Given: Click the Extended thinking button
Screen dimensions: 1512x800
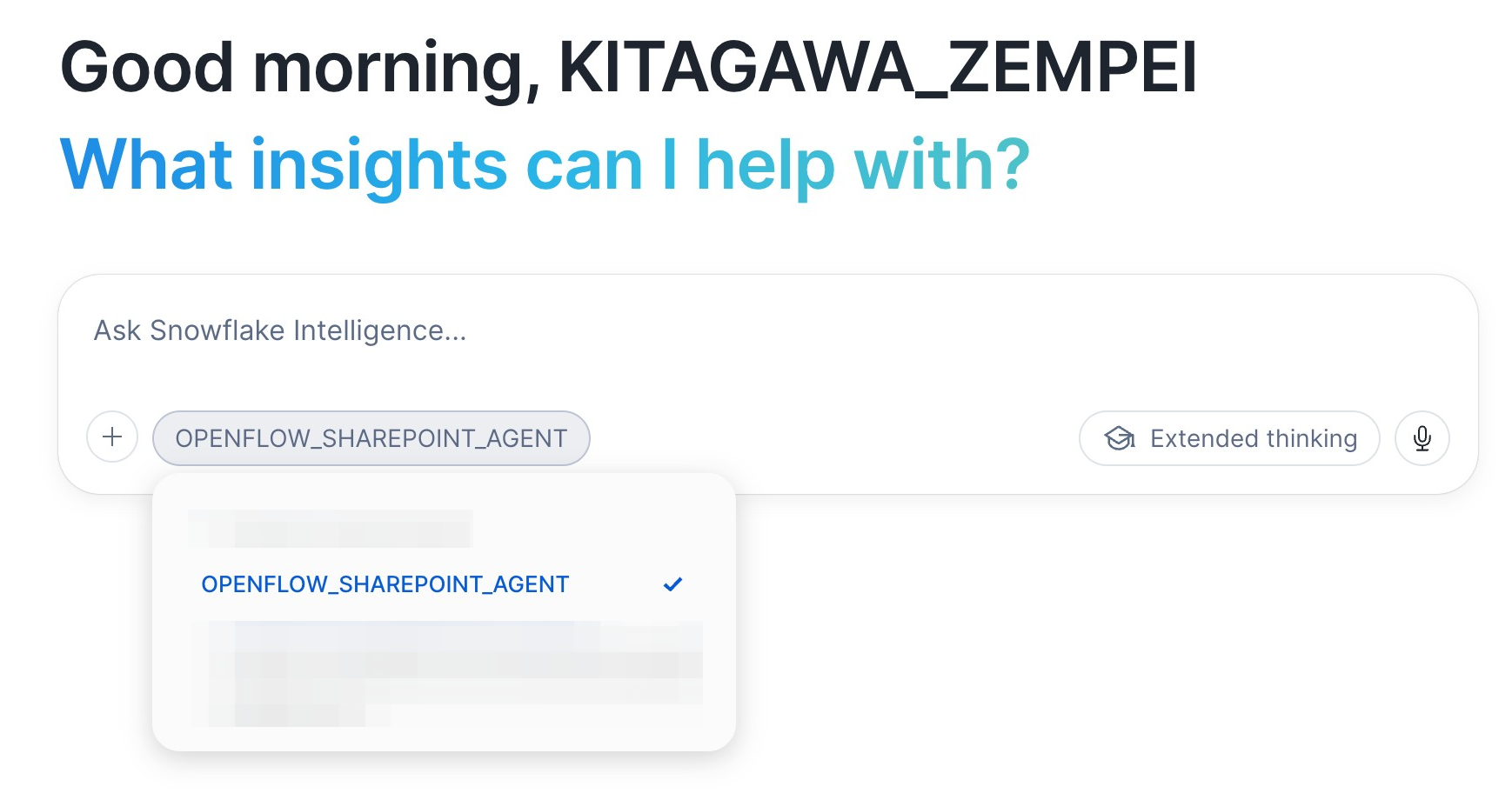Looking at the screenshot, I should coord(1228,438).
